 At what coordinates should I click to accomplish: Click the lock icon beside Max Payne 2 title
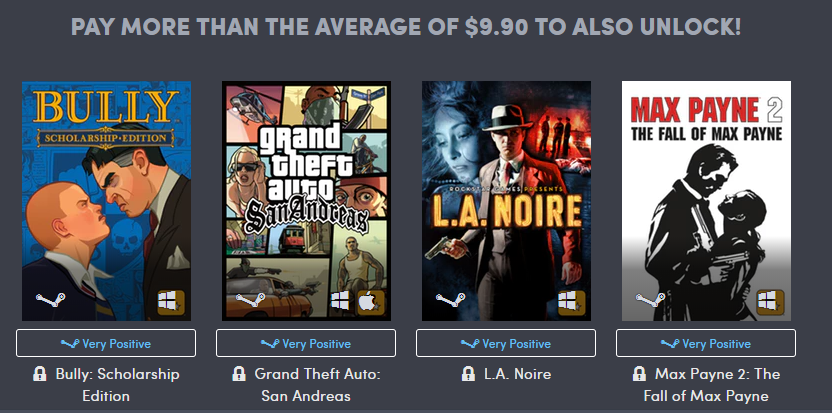pyautogui.click(x=639, y=374)
